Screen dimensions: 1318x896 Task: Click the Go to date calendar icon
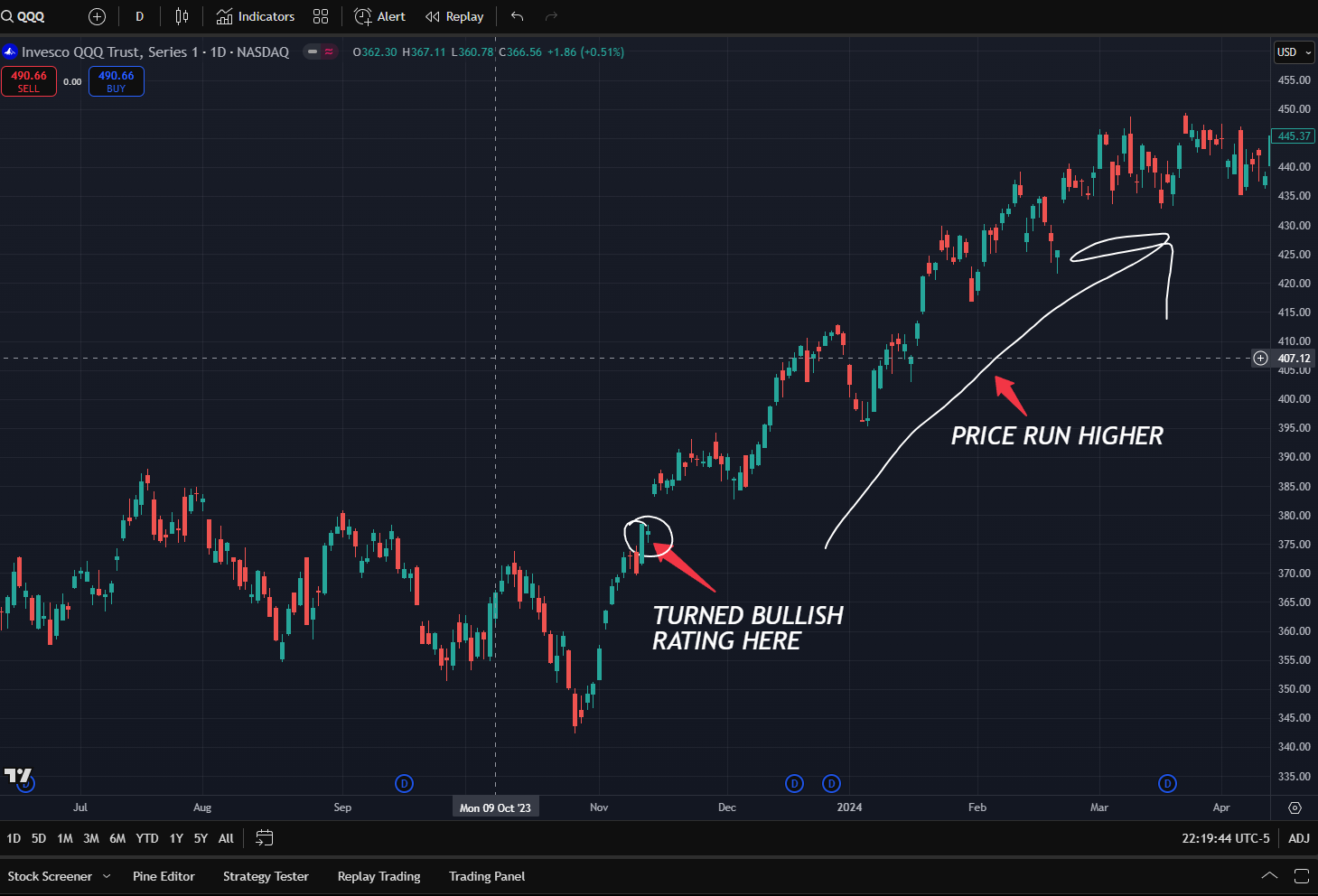(264, 838)
